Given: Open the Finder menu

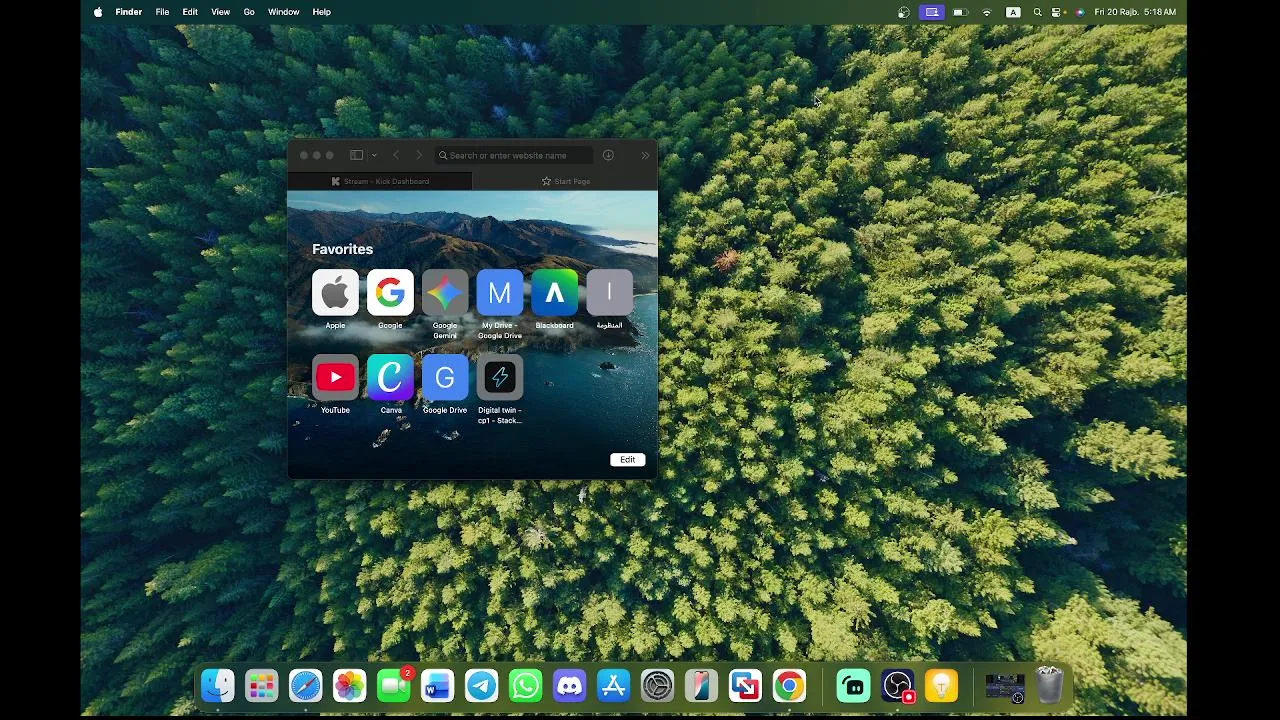Looking at the screenshot, I should point(129,12).
